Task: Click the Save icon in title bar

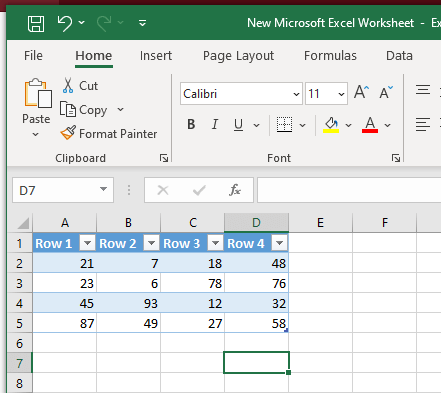Action: tap(36, 24)
